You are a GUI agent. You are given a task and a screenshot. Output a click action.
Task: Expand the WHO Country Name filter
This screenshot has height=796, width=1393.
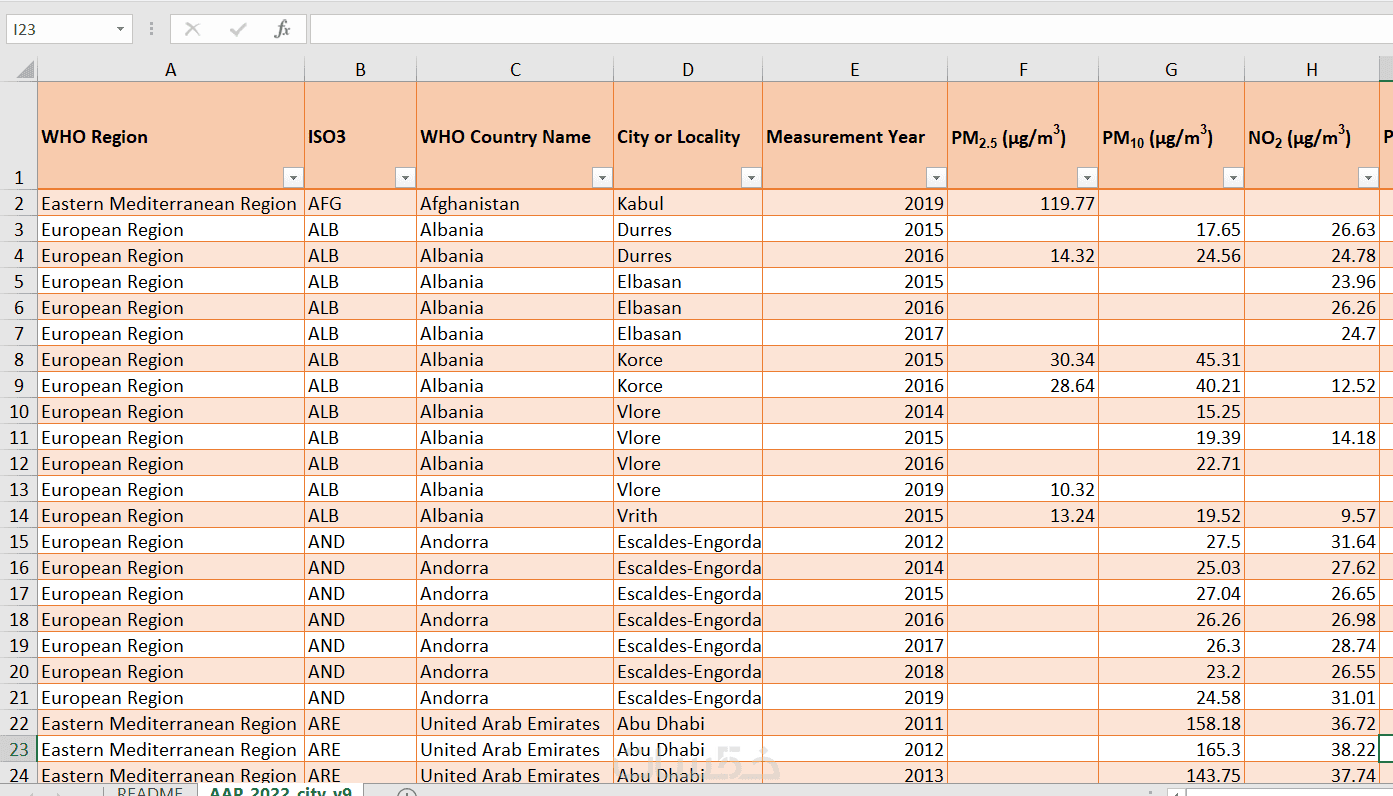tap(602, 178)
